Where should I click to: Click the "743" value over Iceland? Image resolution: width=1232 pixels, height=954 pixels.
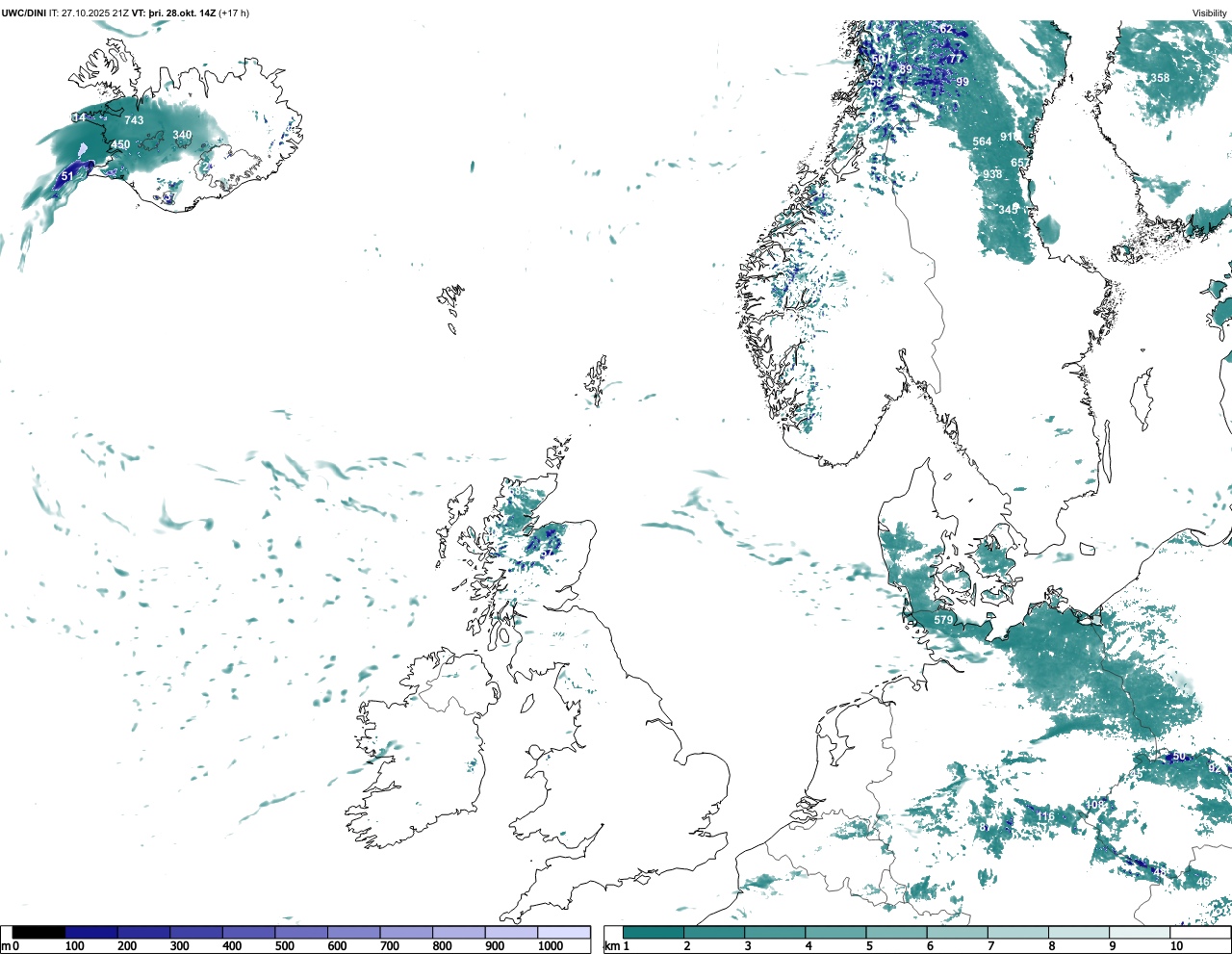(134, 120)
